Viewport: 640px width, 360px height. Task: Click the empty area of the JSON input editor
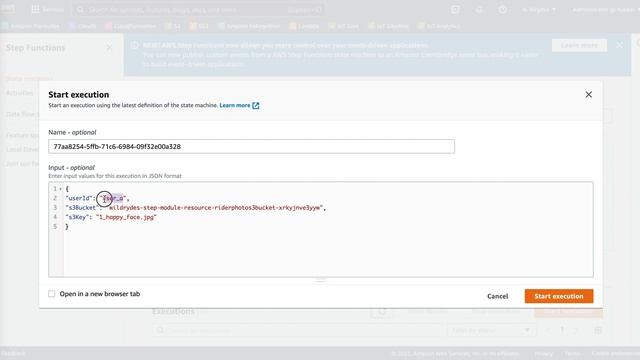tap(327, 253)
